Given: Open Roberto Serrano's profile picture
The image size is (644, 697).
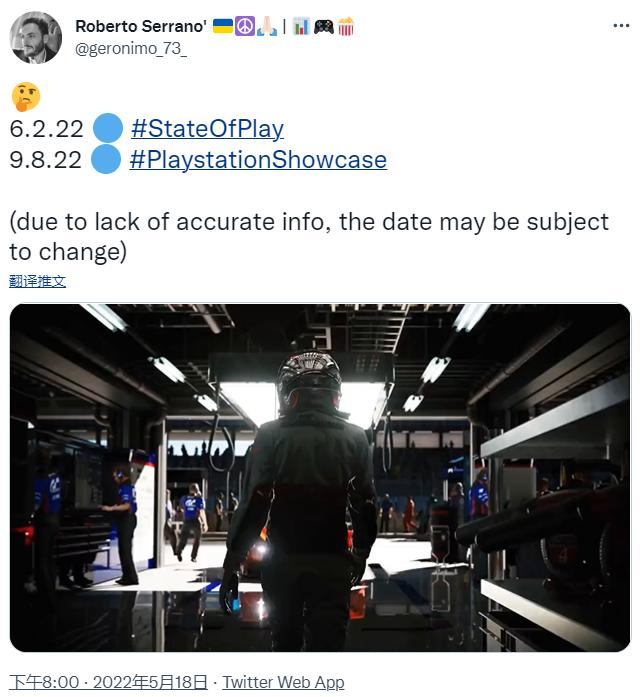Looking at the screenshot, I should 37,38.
